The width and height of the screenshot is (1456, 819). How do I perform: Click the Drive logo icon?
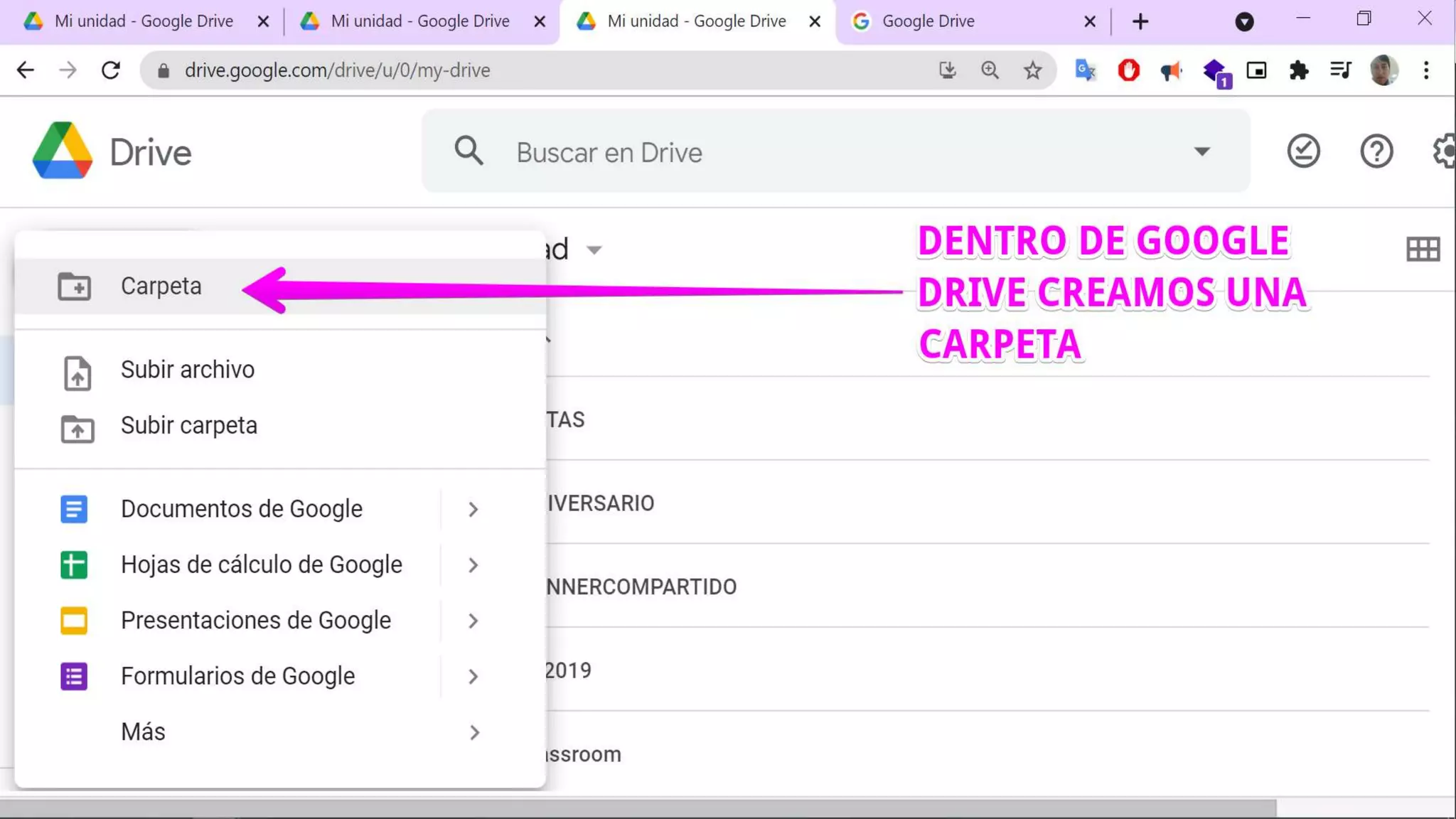[63, 151]
